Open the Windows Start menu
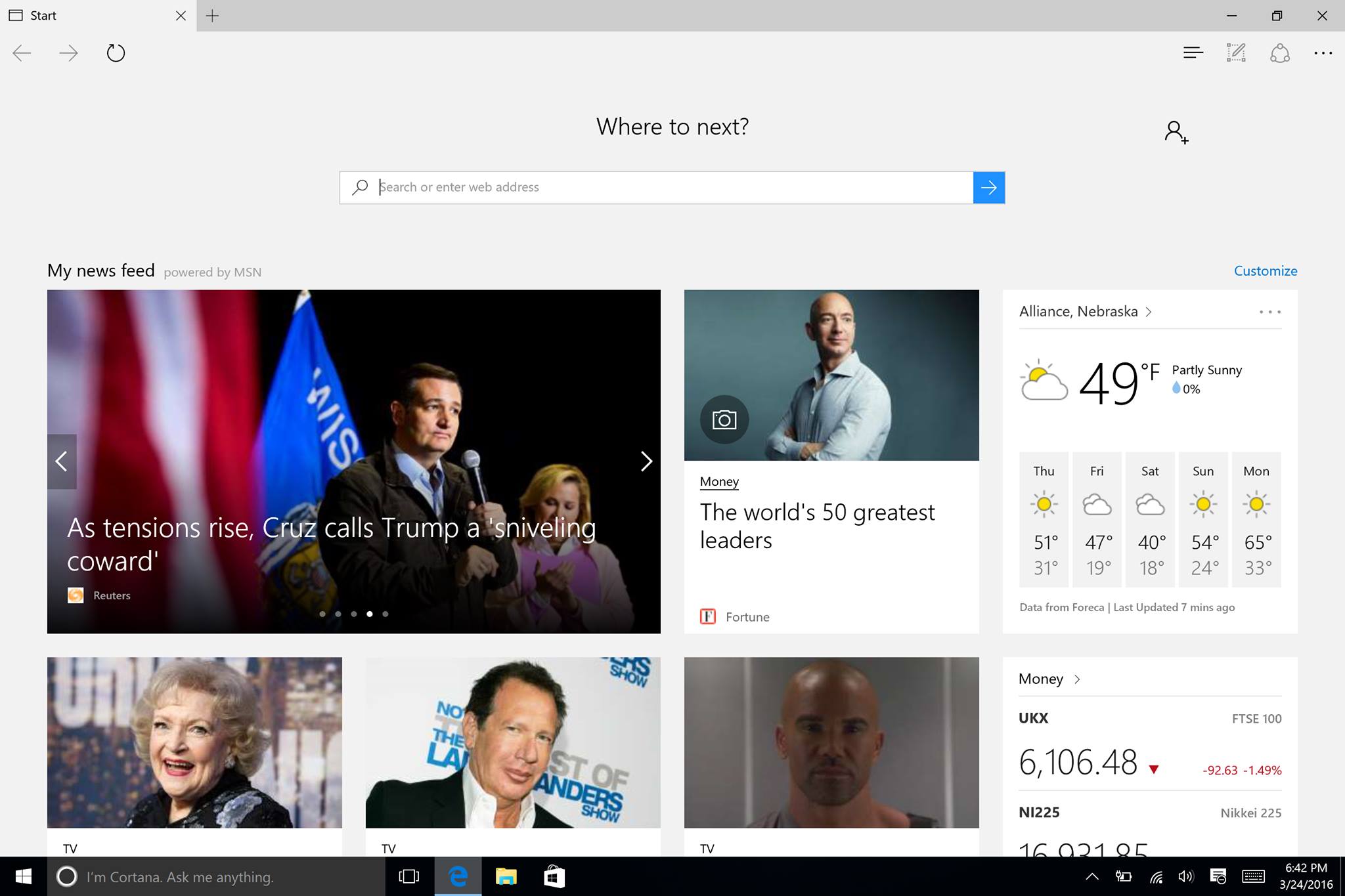Viewport: 1345px width, 896px height. tap(24, 876)
